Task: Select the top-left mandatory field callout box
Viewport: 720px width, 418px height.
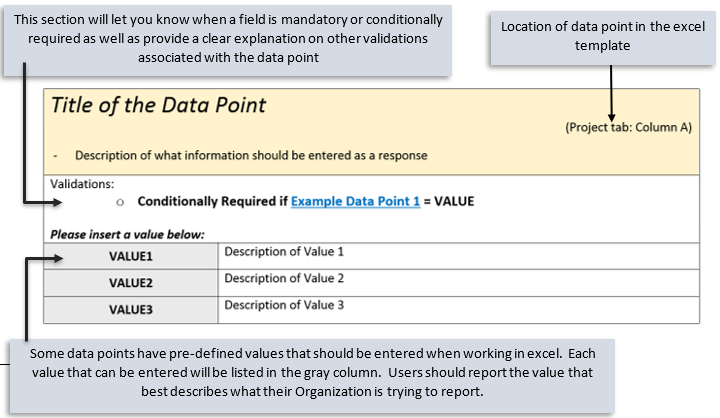Action: click(x=225, y=38)
